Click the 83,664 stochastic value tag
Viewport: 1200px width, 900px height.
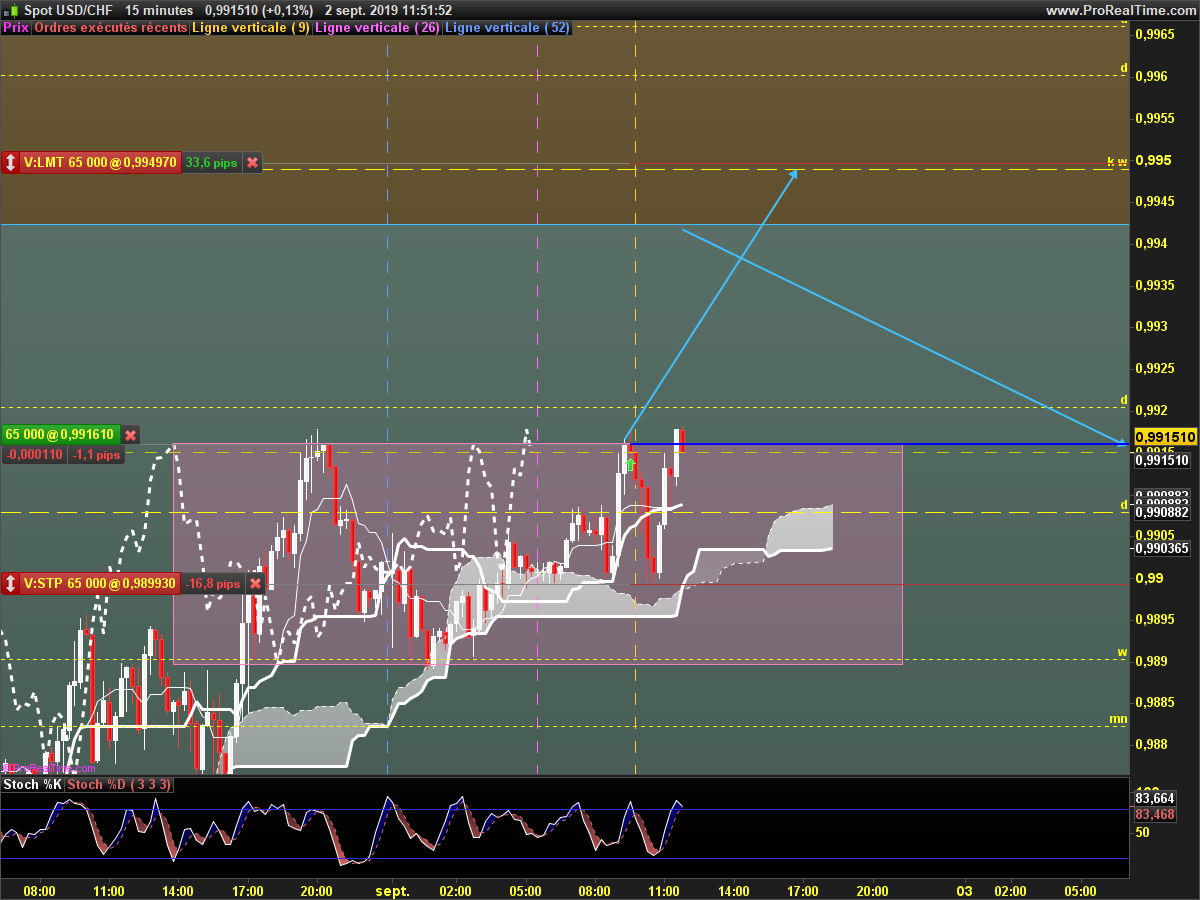1155,798
